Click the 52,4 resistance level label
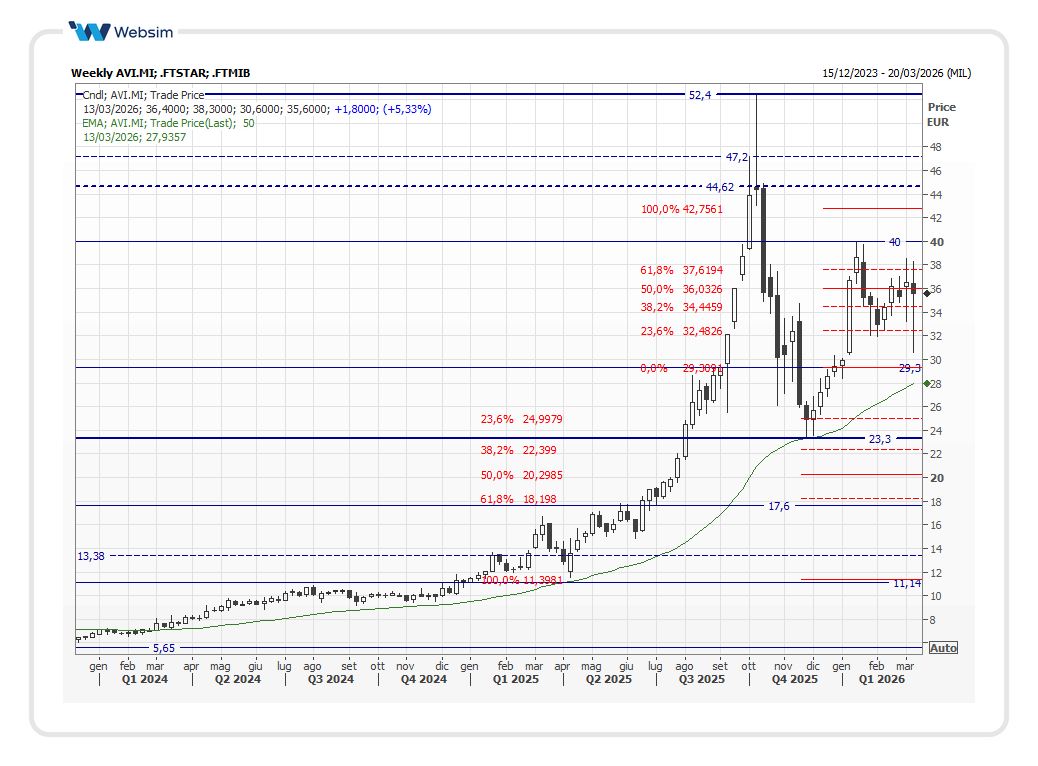 (x=699, y=95)
